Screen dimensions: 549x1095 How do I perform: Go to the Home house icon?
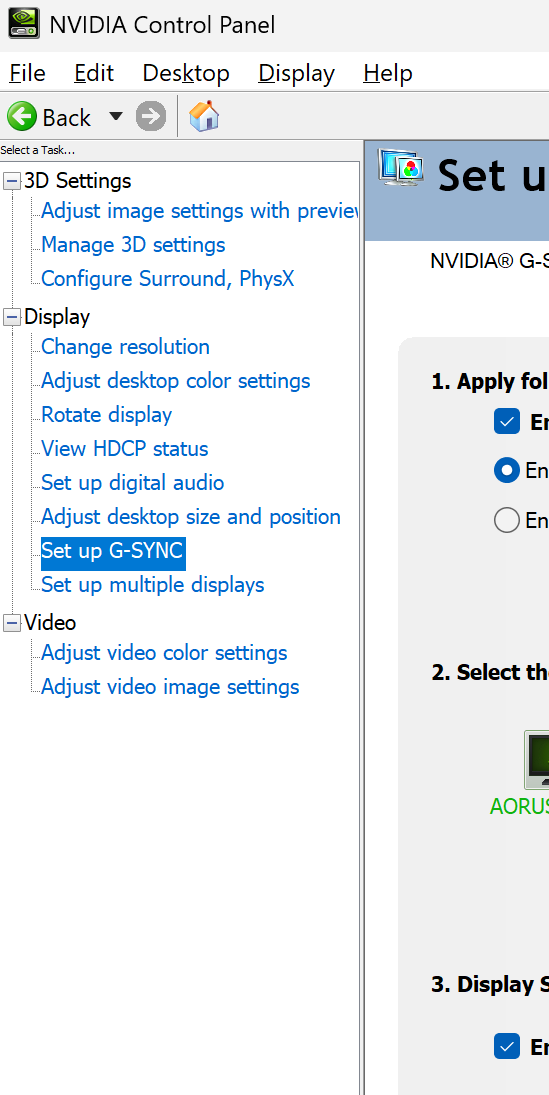(x=204, y=116)
